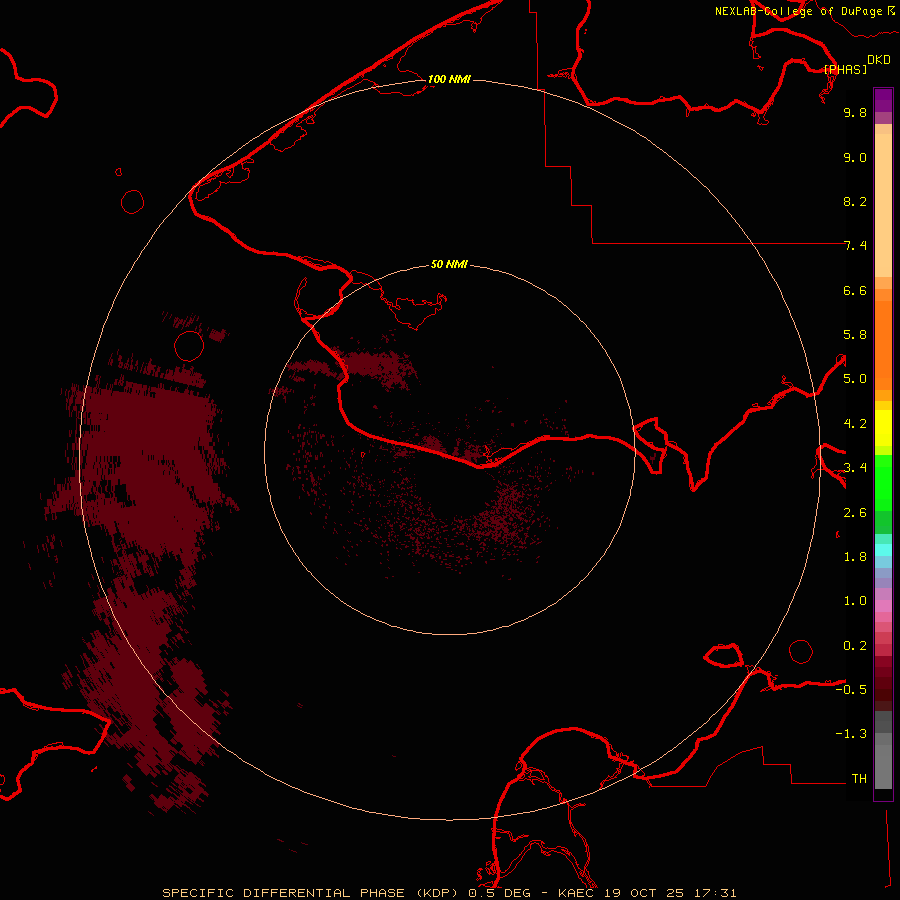The image size is (900, 900).
Task: Click the 4.2 scale value
Action: pos(855,424)
